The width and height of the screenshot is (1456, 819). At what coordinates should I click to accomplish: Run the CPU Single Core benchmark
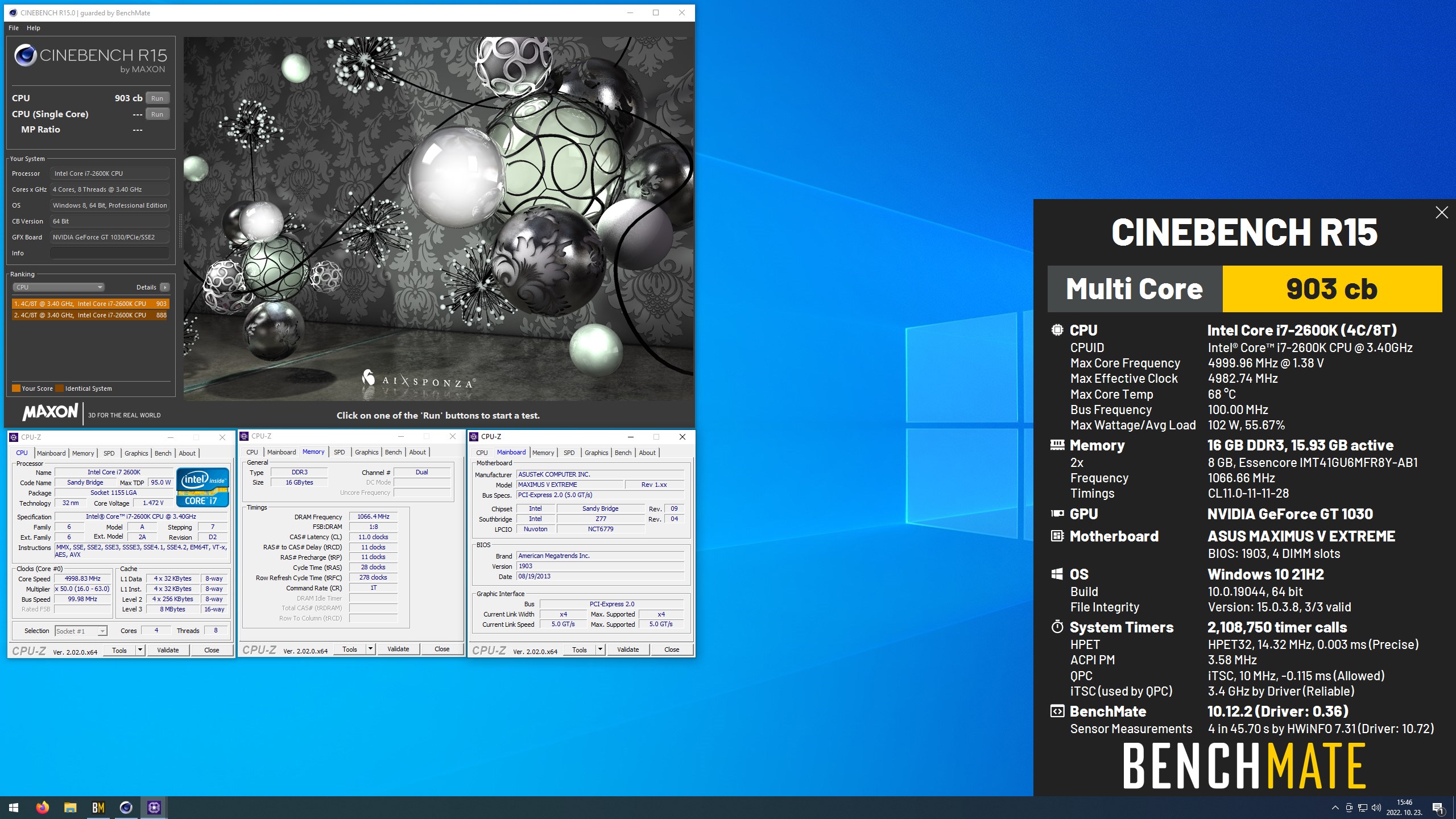click(x=157, y=114)
